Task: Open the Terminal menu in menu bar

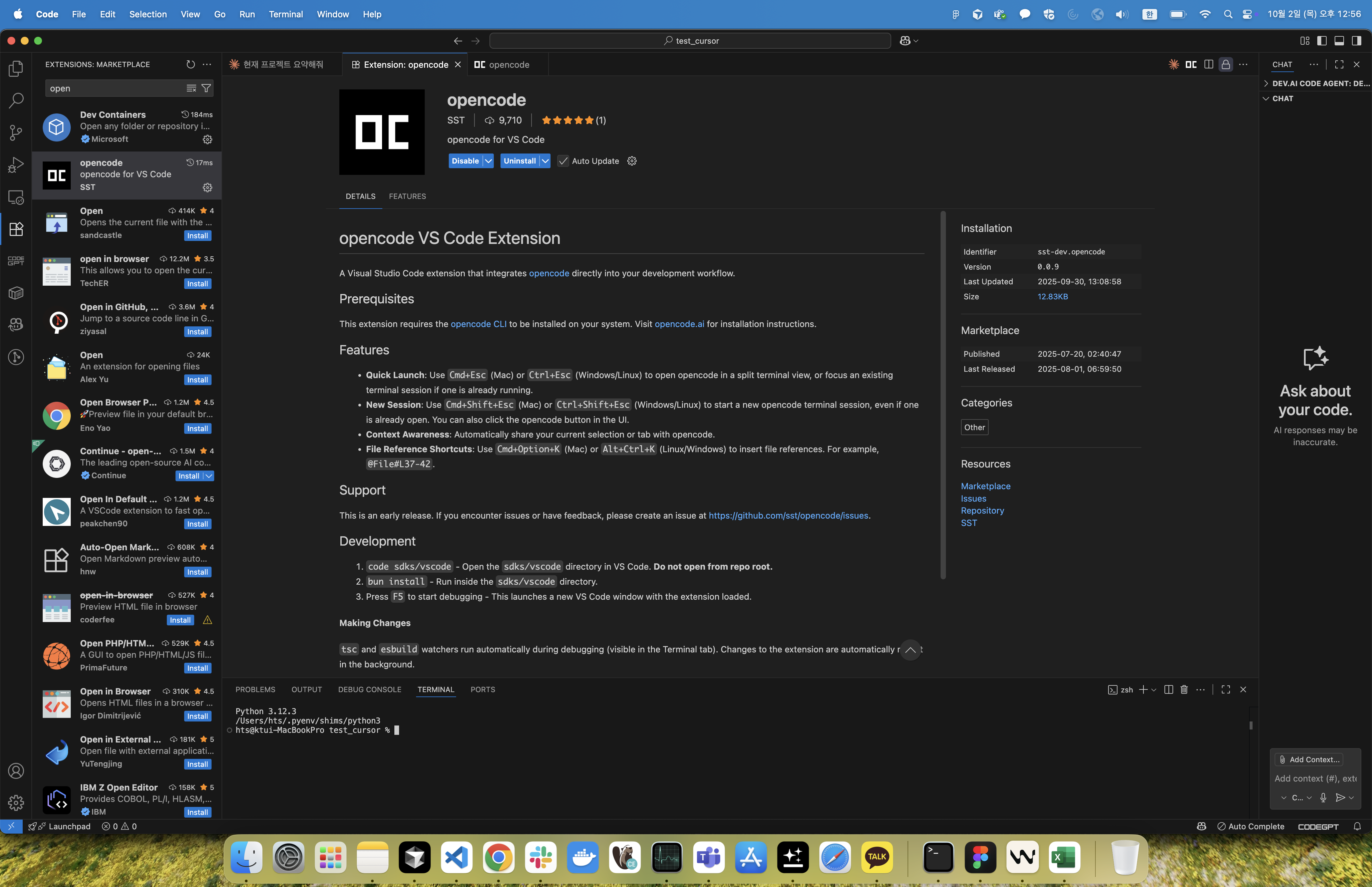Action: pyautogui.click(x=286, y=14)
